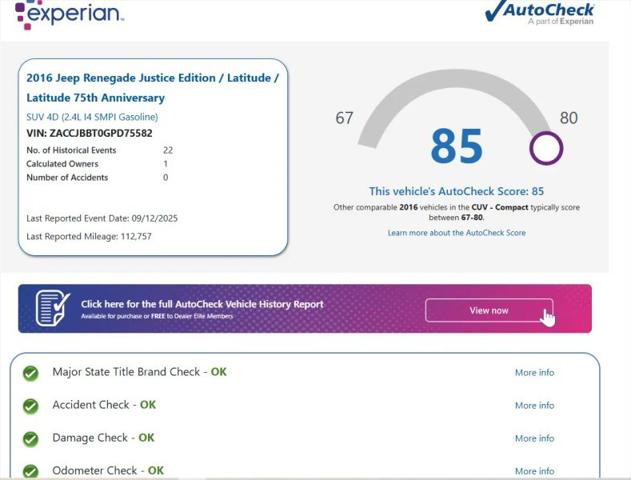The image size is (631, 480).
Task: Click green check icon beside Accident Check
Action: pos(31,406)
